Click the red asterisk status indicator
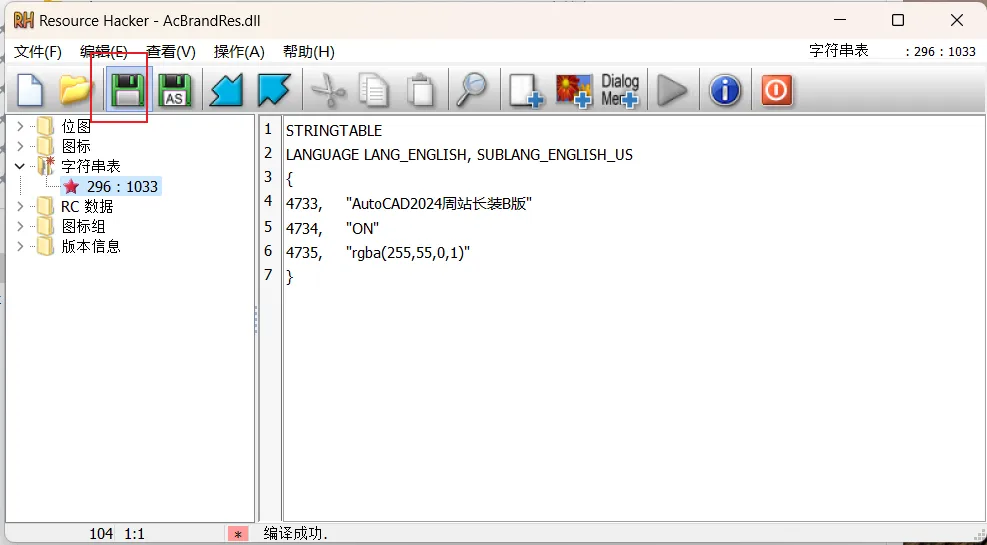 point(237,535)
